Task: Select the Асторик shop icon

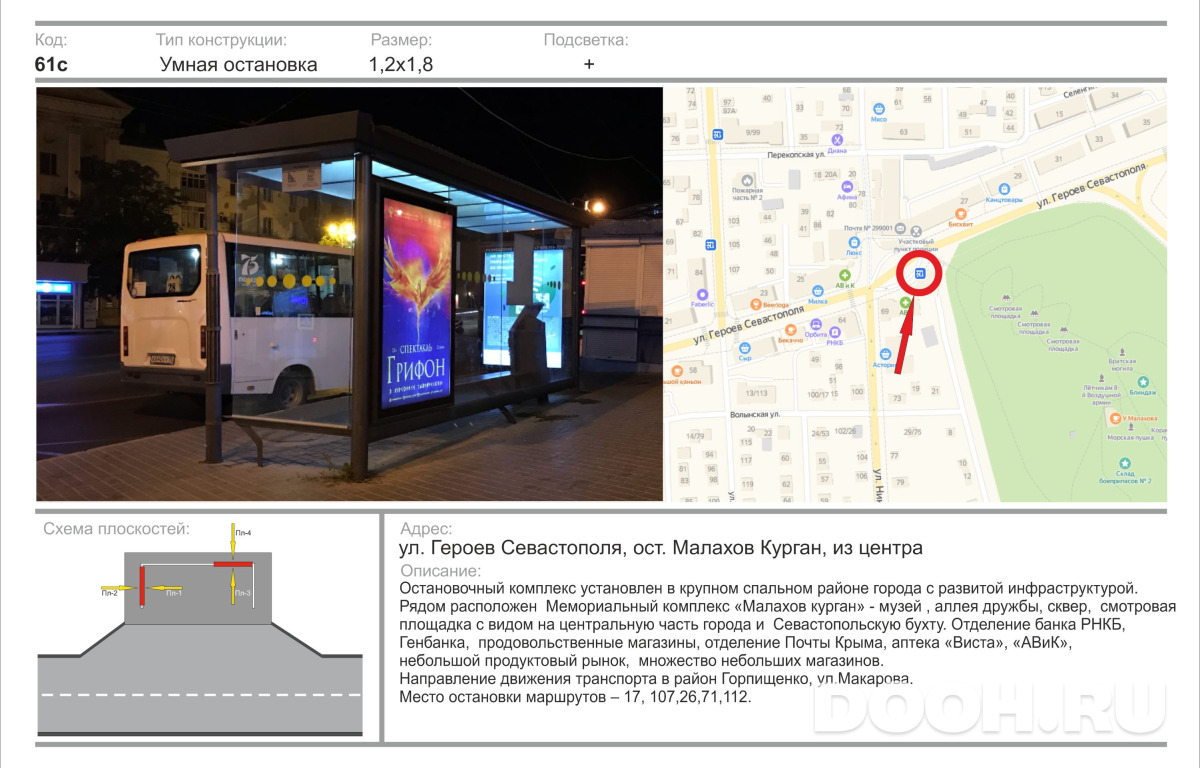Action: point(887,354)
